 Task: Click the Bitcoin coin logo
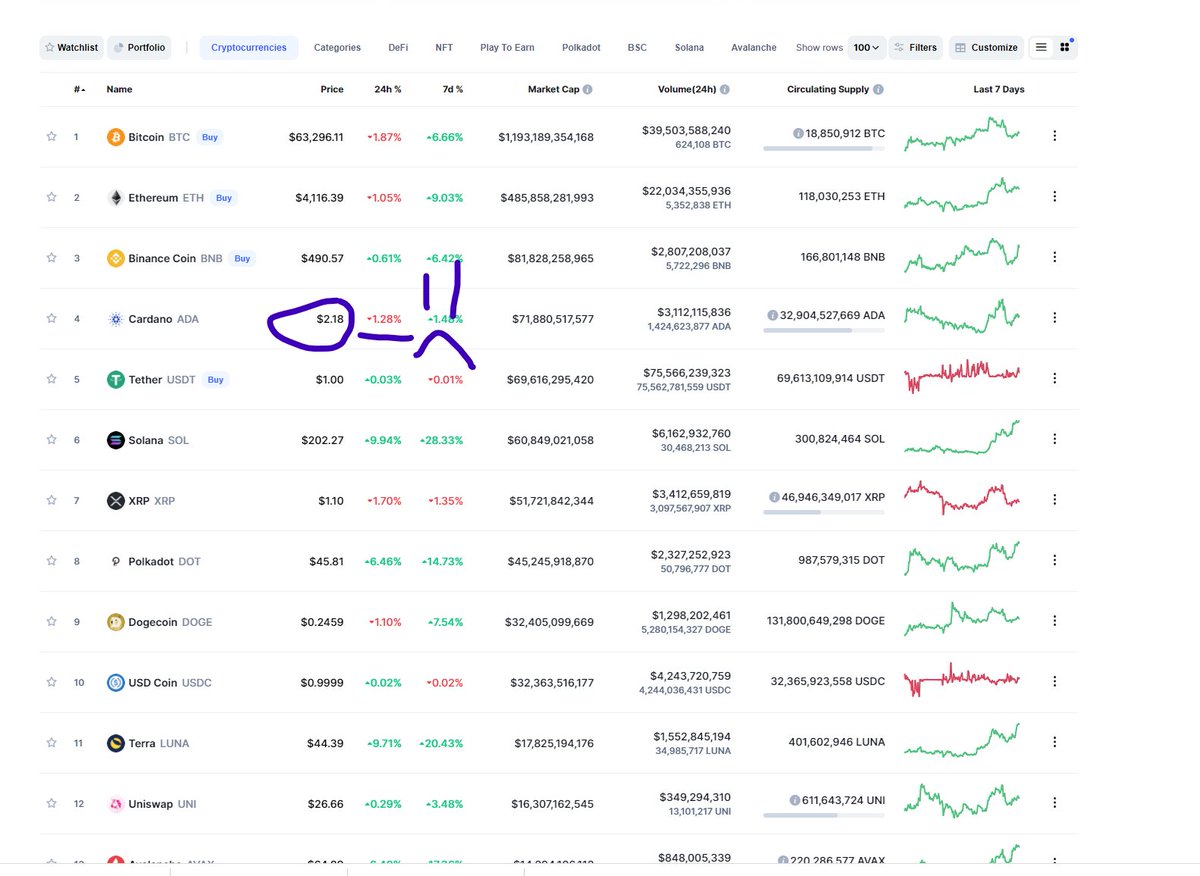coord(116,137)
